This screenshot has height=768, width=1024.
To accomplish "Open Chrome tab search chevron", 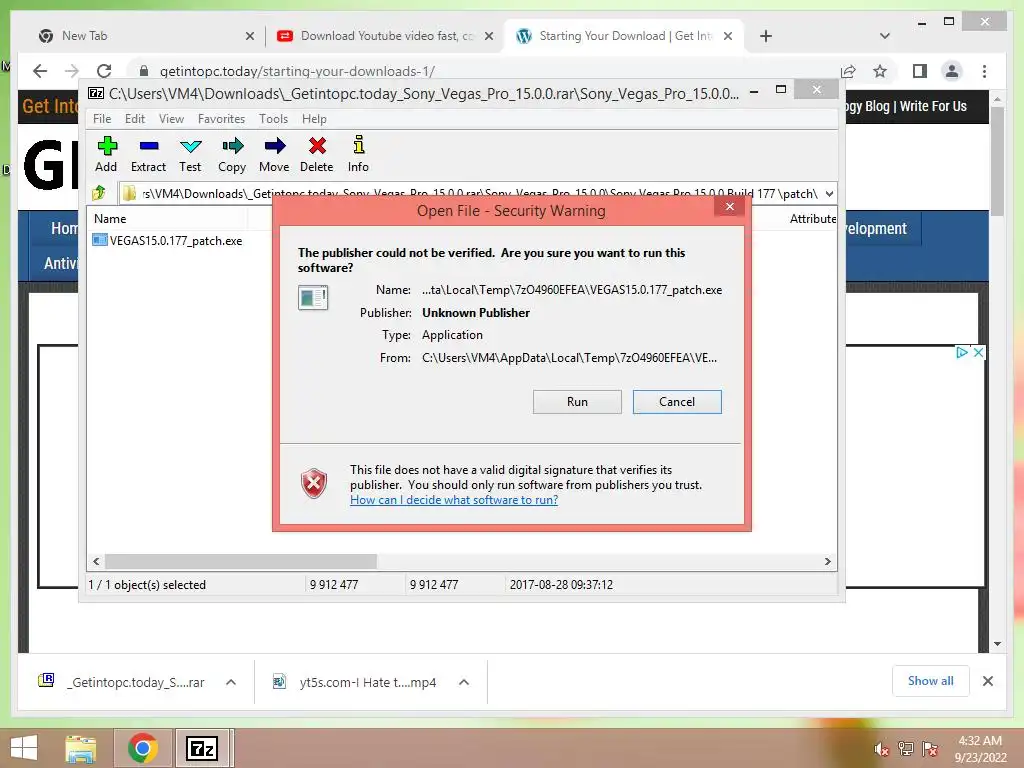I will point(884,36).
